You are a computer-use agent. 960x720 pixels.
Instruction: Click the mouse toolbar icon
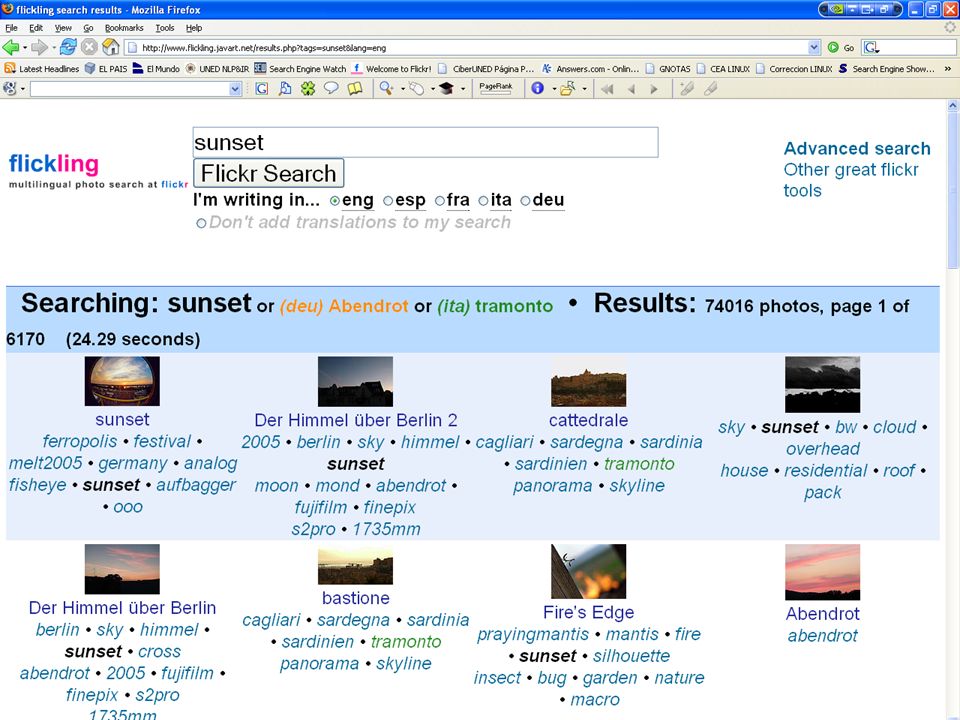[x=416, y=89]
